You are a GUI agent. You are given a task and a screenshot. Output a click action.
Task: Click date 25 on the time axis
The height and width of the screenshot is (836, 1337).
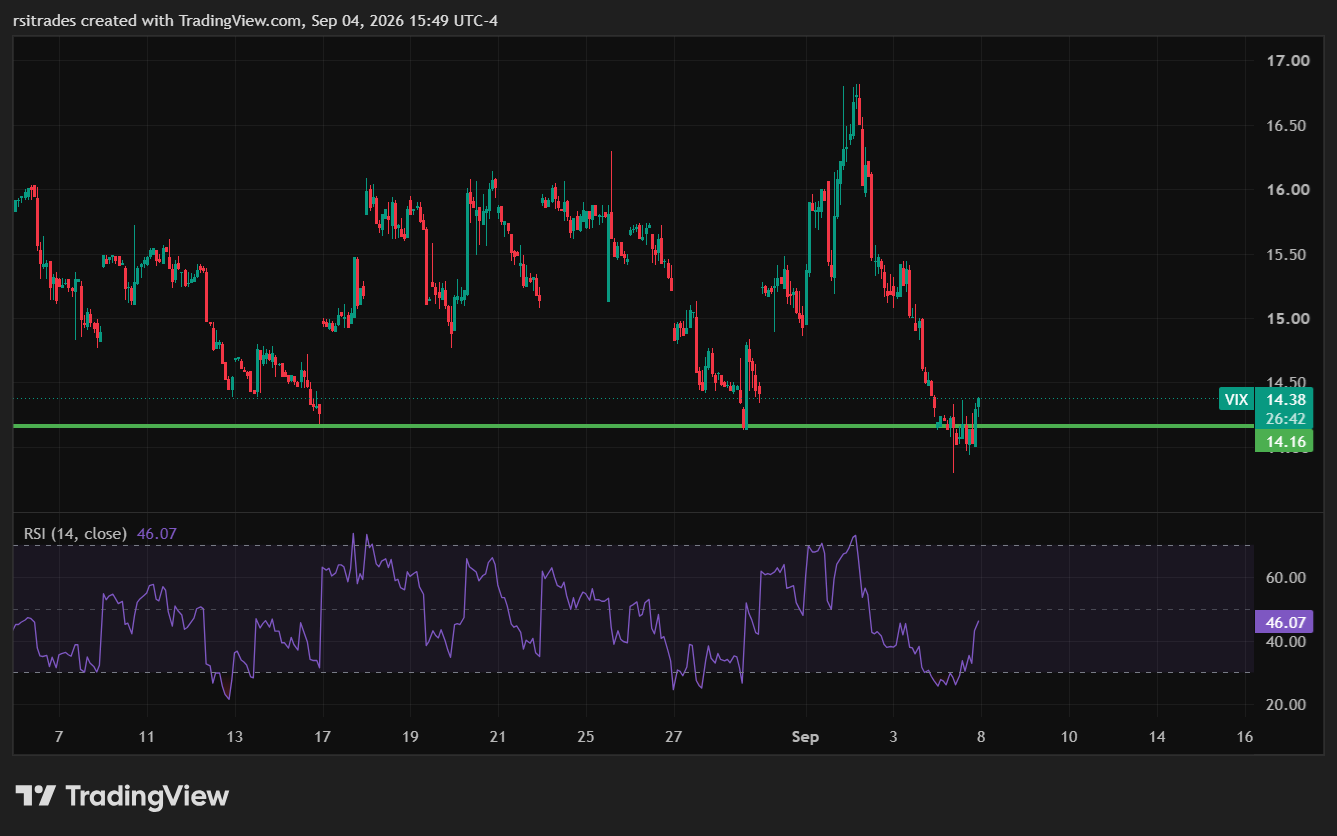[x=586, y=738]
